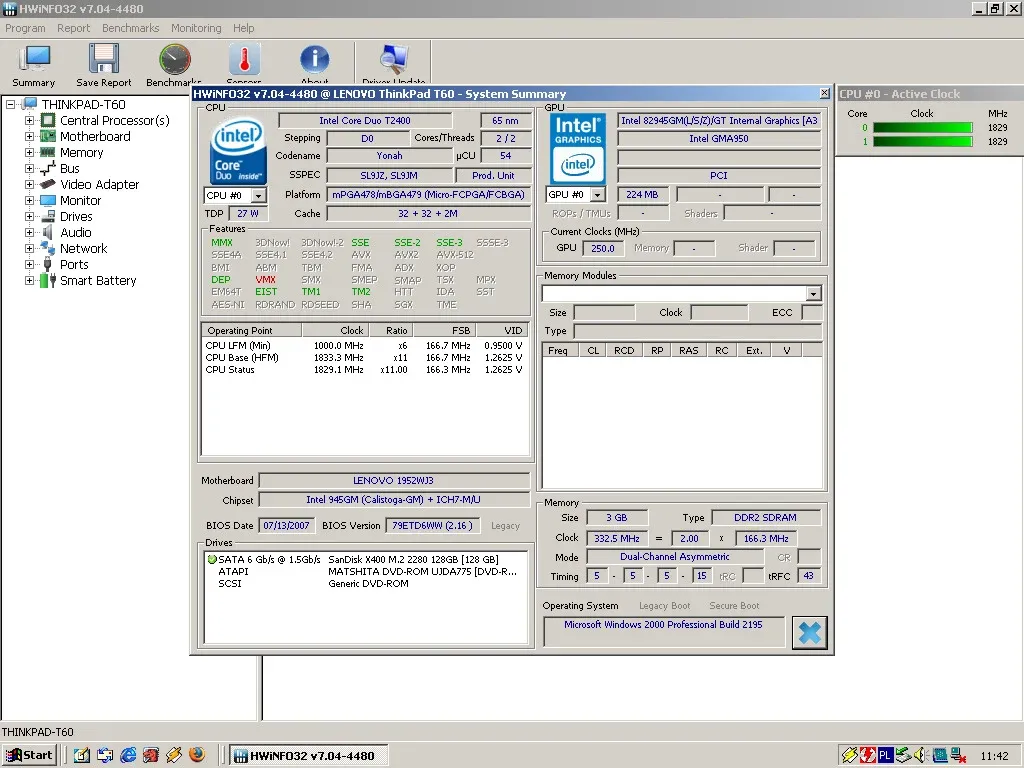The image size is (1024, 768).
Task: Expand the Drives tree node
Action: pos(29,216)
